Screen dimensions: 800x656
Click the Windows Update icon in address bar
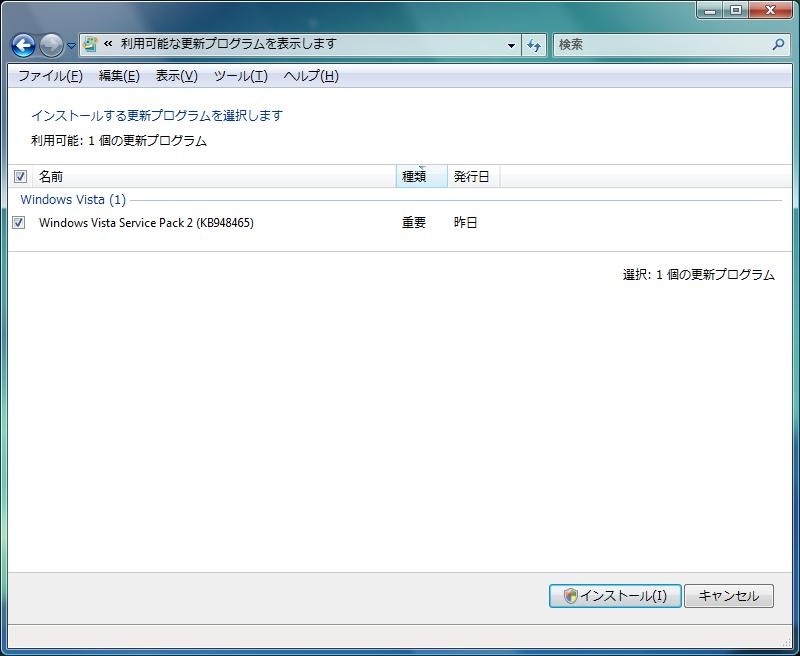click(x=90, y=44)
